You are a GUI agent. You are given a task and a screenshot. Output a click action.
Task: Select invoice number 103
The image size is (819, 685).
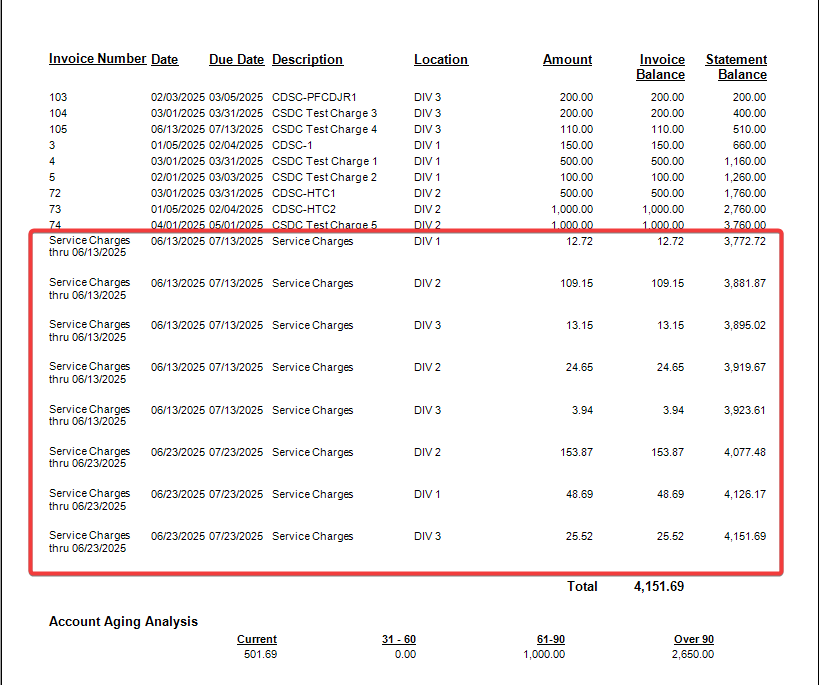pos(58,97)
